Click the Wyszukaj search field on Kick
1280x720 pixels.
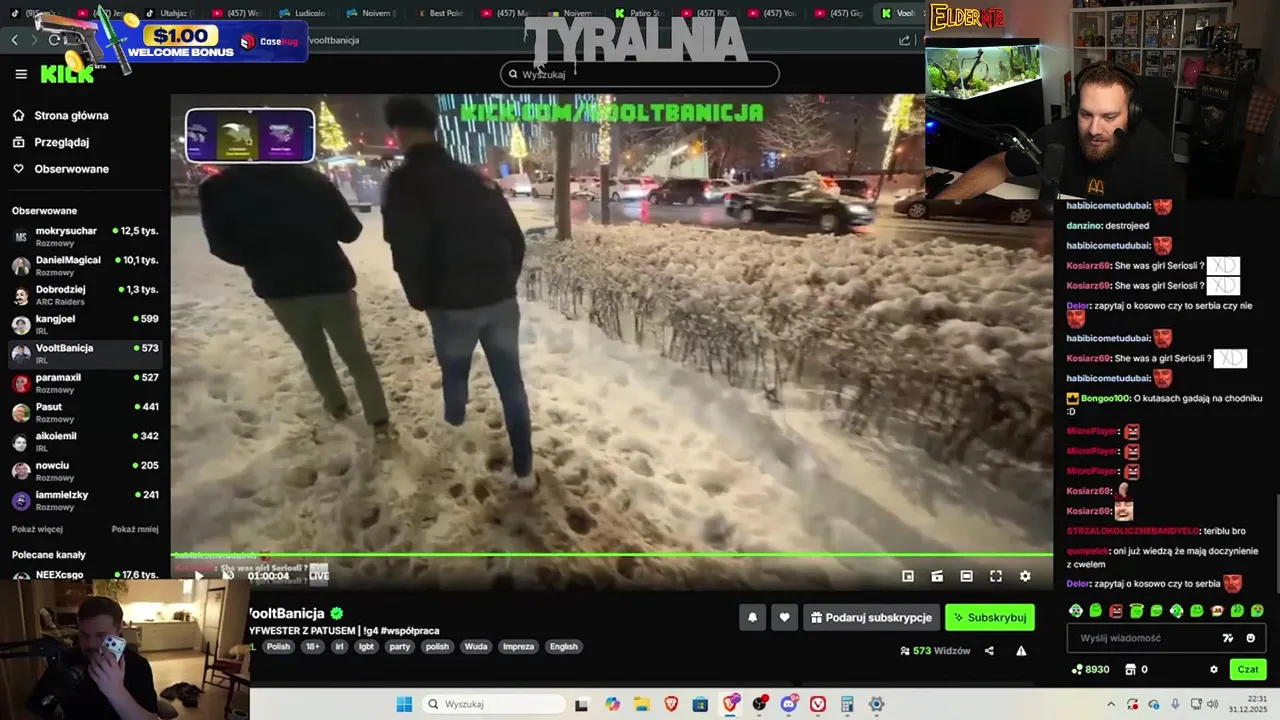coord(640,74)
